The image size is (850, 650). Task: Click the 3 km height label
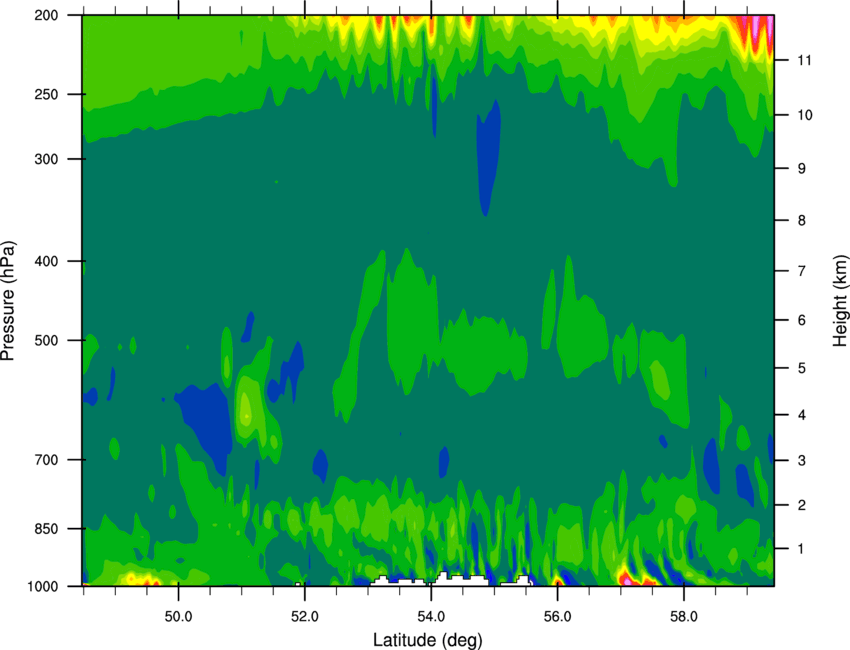coord(801,460)
